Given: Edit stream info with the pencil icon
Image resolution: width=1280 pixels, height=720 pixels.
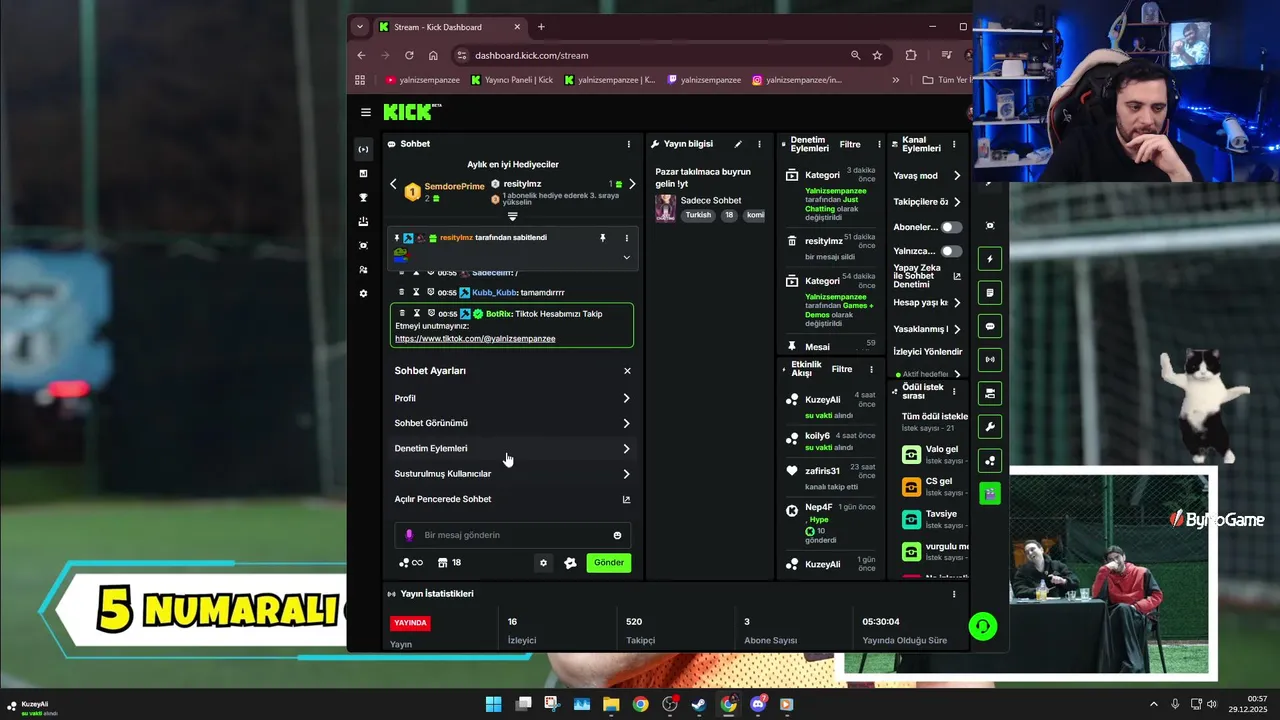Looking at the screenshot, I should [738, 144].
